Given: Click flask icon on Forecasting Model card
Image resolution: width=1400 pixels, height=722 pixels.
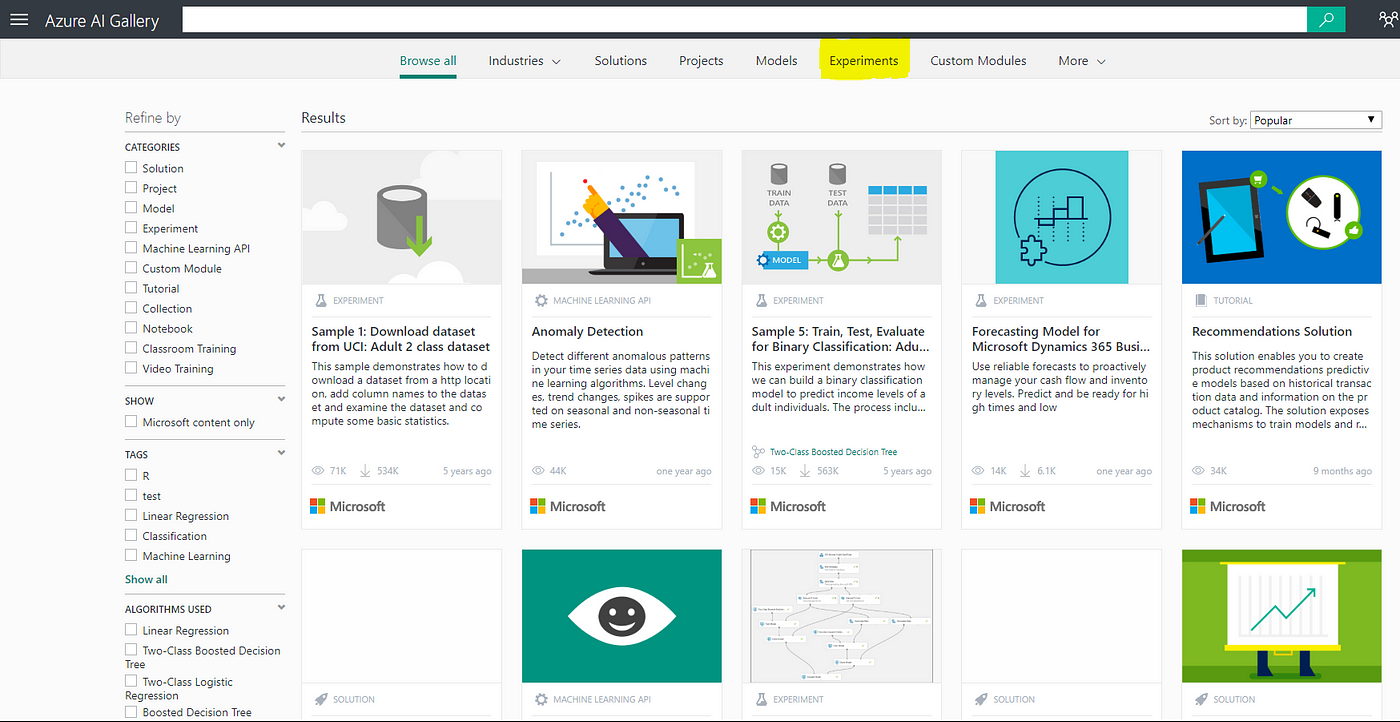Looking at the screenshot, I should tap(981, 300).
